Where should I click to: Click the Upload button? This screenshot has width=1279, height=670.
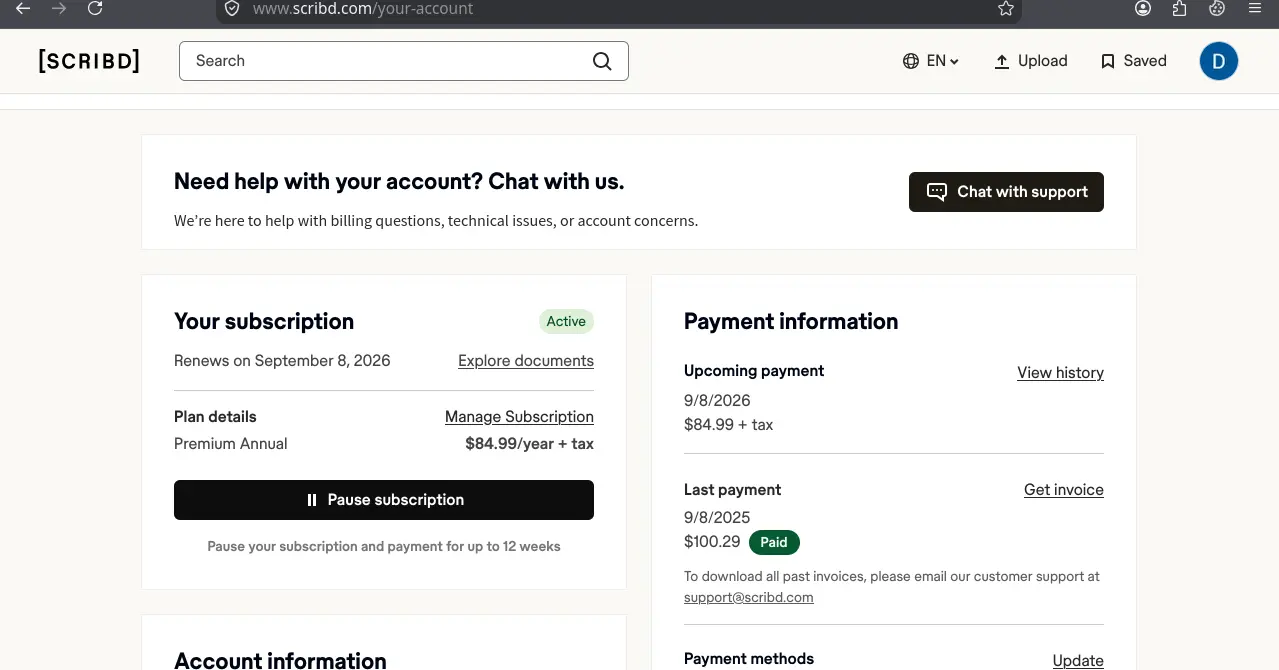pos(1031,61)
